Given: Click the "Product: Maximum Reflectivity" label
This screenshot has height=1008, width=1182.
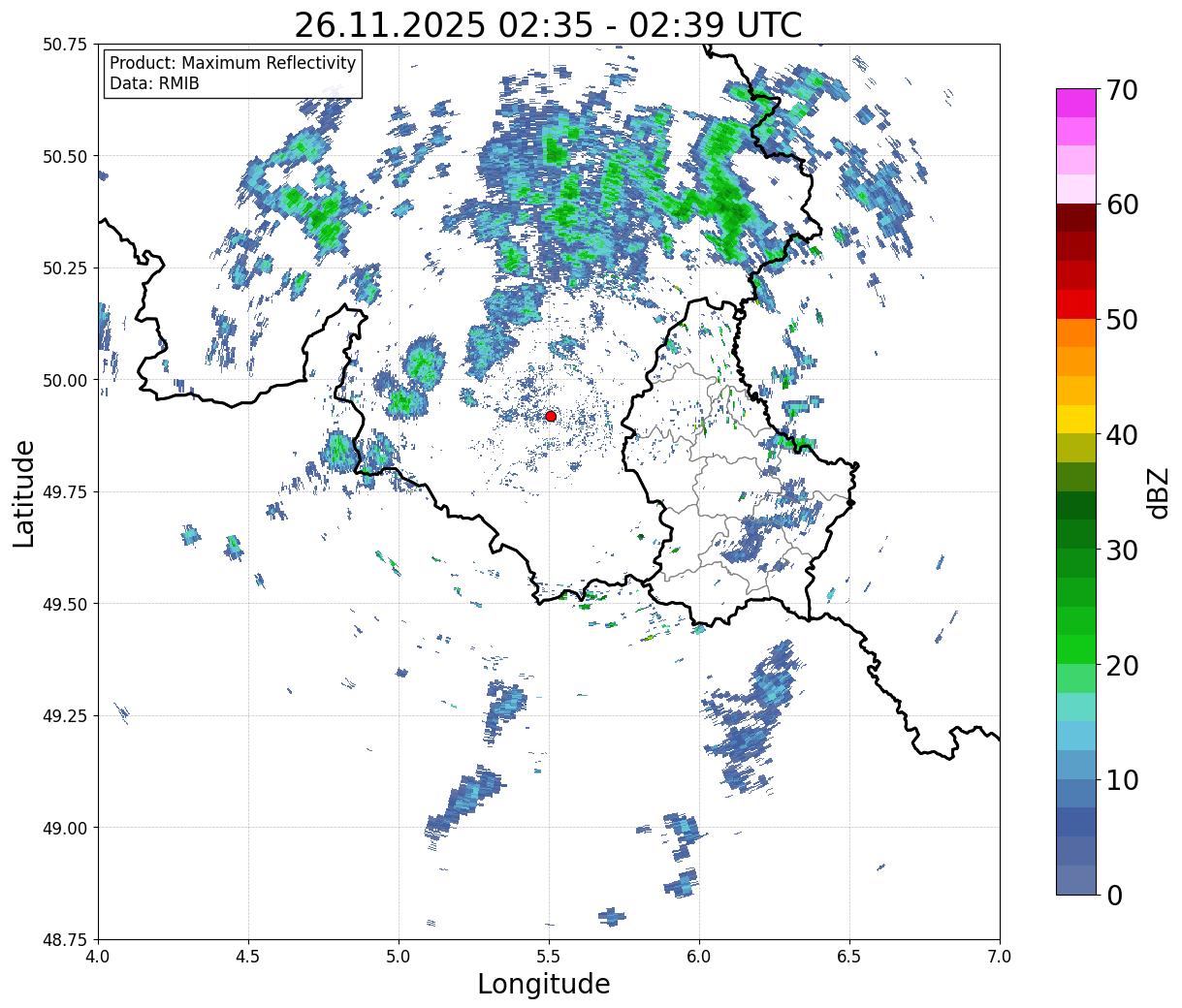Looking at the screenshot, I should click(x=233, y=63).
